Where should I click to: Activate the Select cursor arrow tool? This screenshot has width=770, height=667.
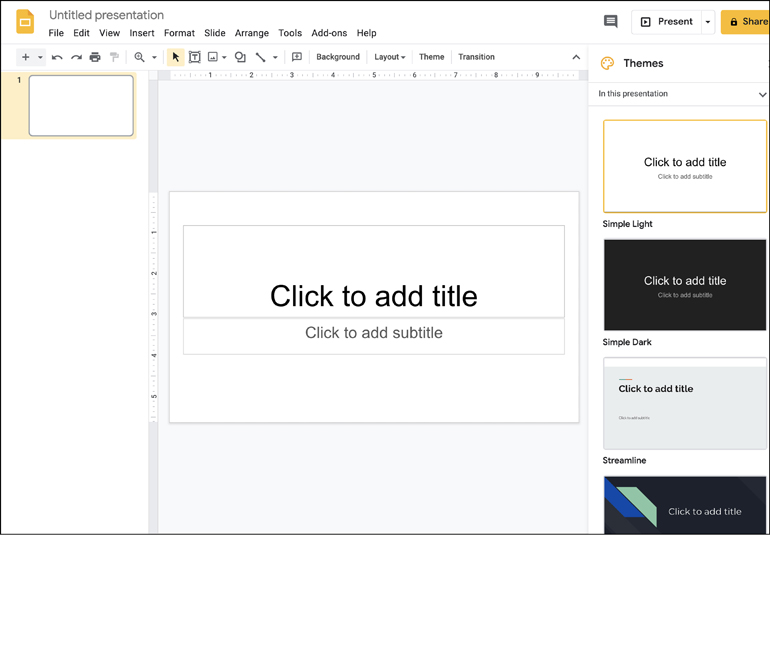176,57
